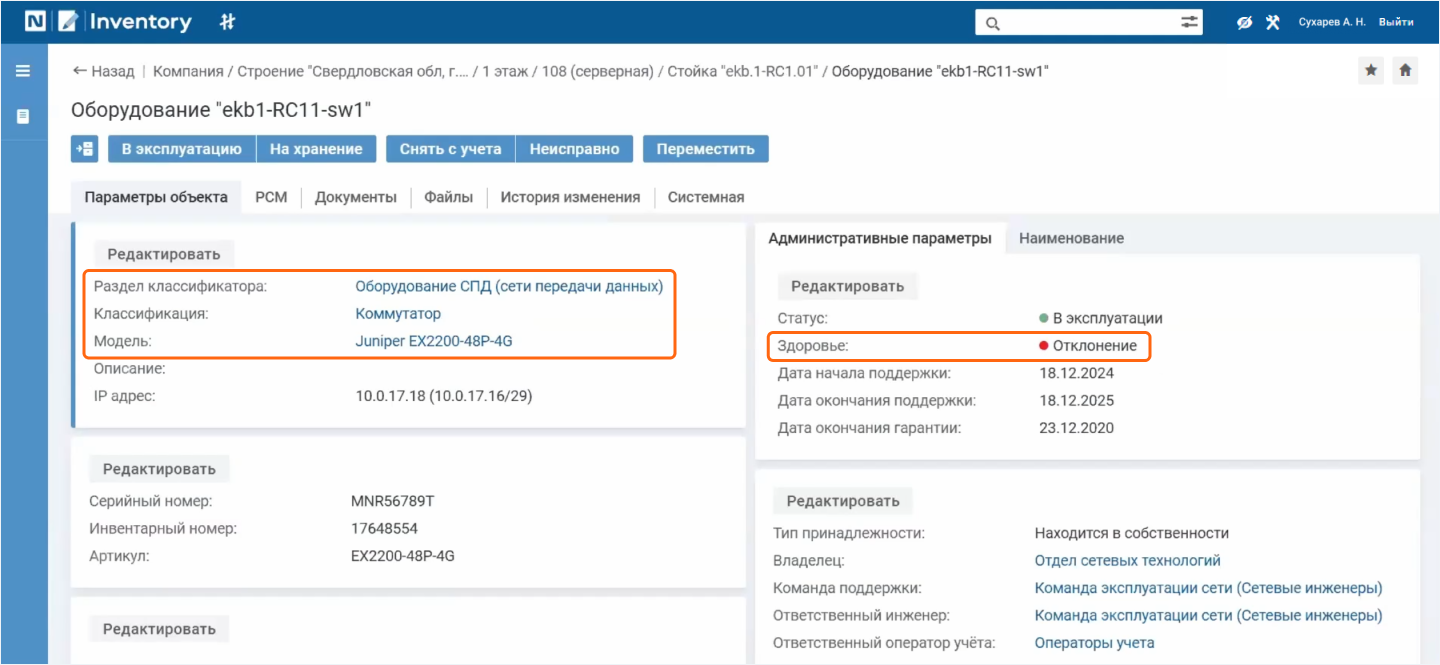Toggle the crossed-out eye visibility icon

click(x=1244, y=22)
